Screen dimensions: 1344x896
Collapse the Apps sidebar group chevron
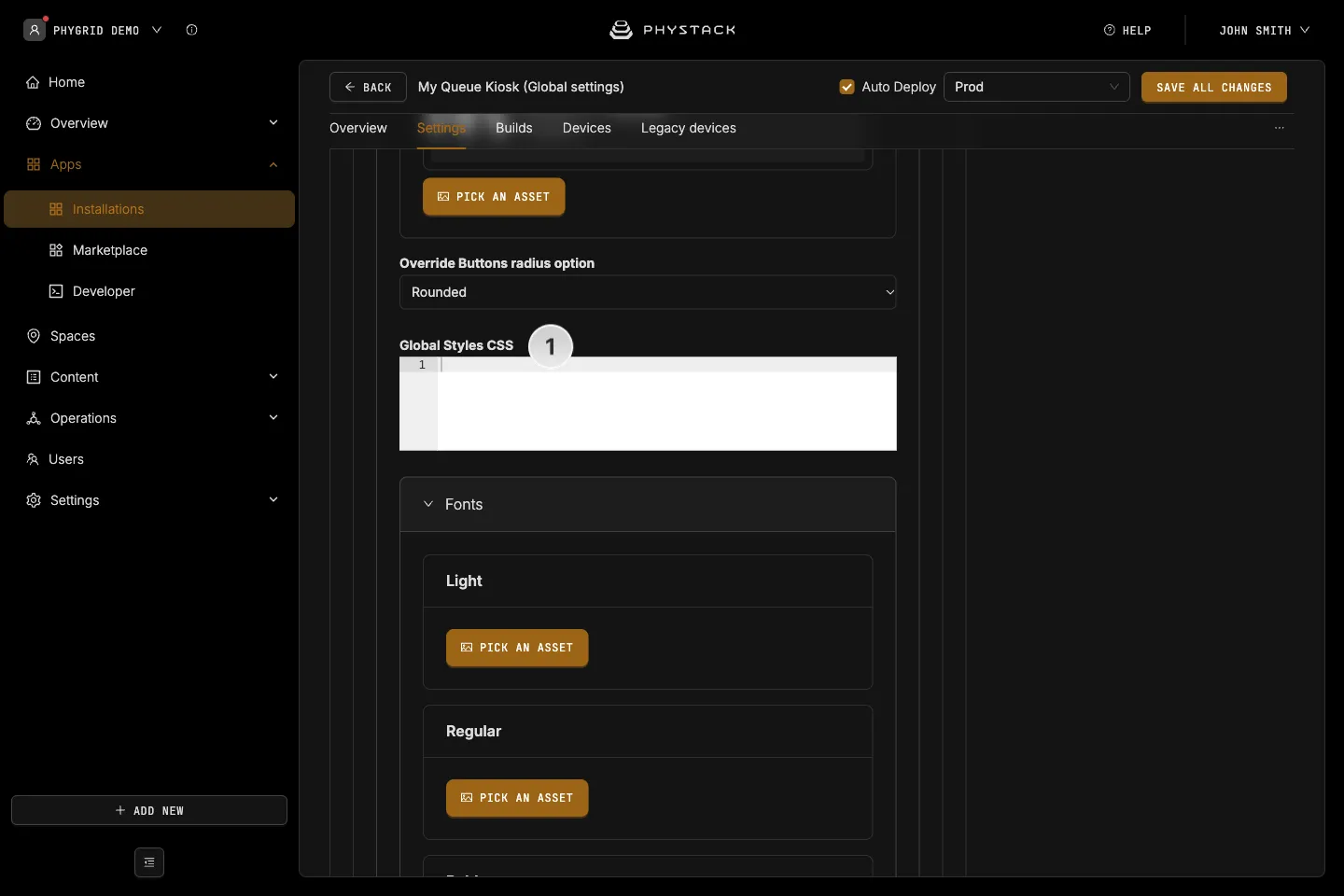pyautogui.click(x=273, y=164)
